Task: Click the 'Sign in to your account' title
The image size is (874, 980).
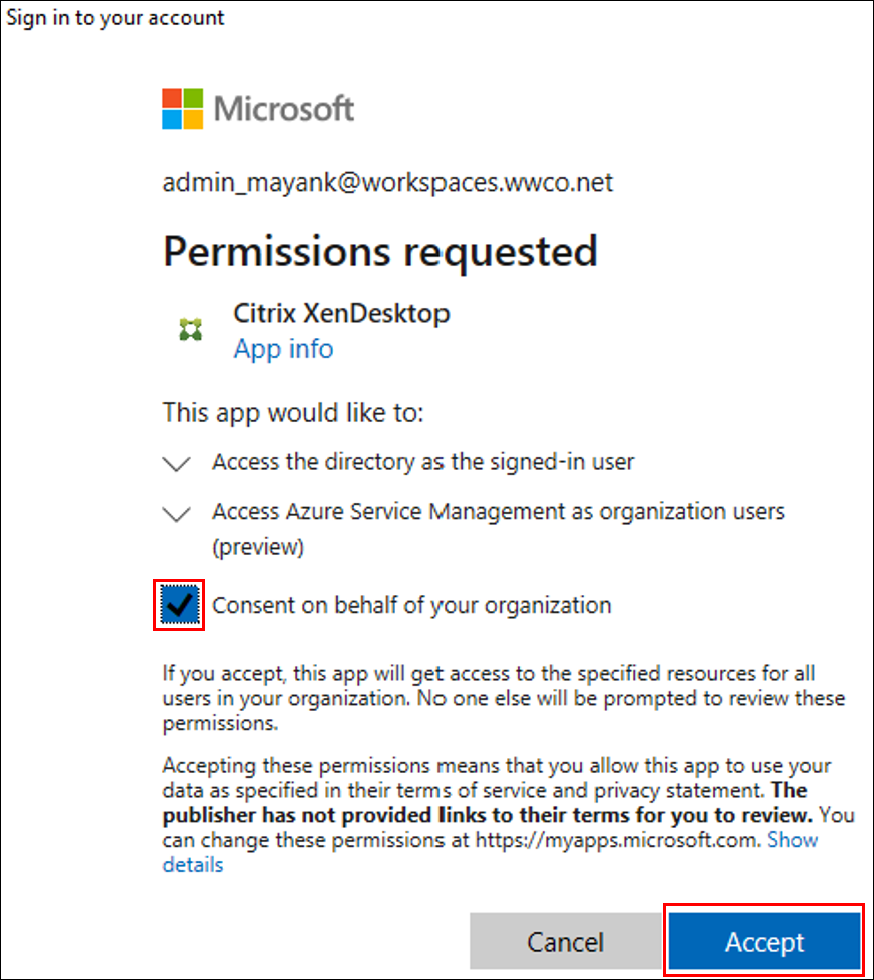Action: (115, 18)
